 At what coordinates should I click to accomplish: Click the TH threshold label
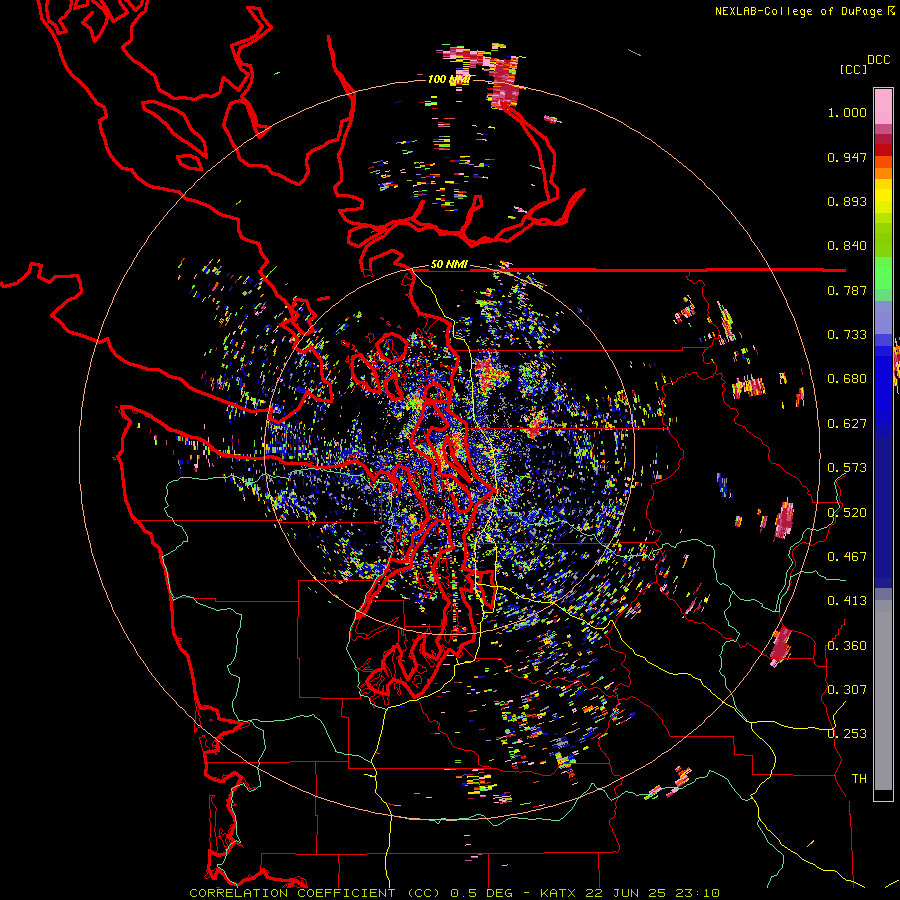tap(859, 778)
